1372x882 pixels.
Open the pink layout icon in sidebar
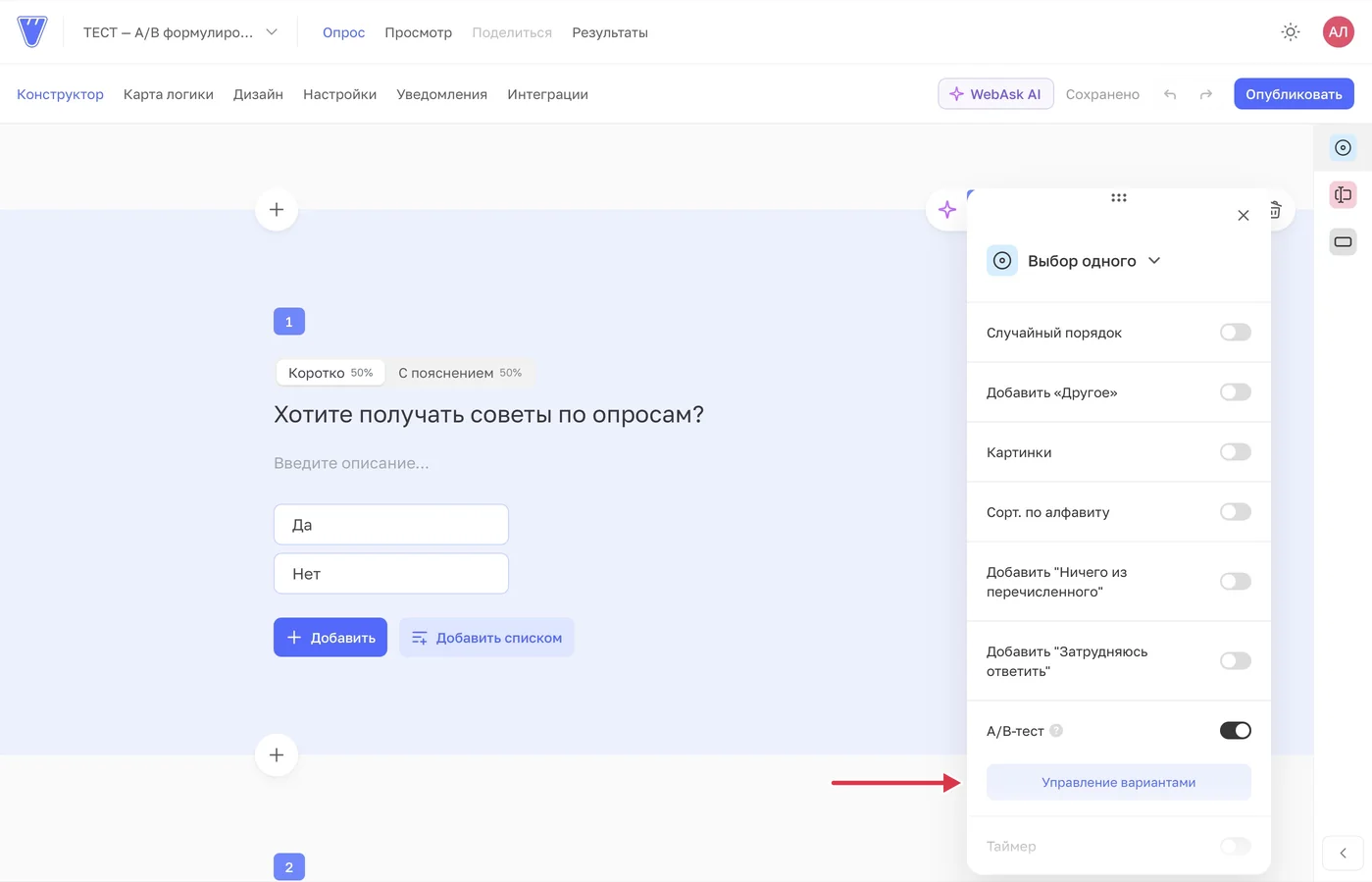coord(1344,195)
